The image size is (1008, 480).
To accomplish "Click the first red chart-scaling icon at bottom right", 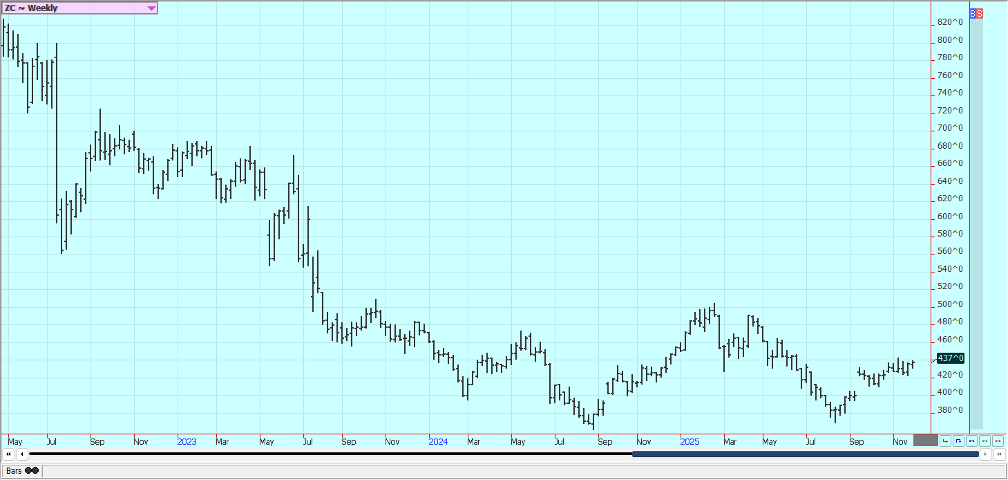I will 945,440.
